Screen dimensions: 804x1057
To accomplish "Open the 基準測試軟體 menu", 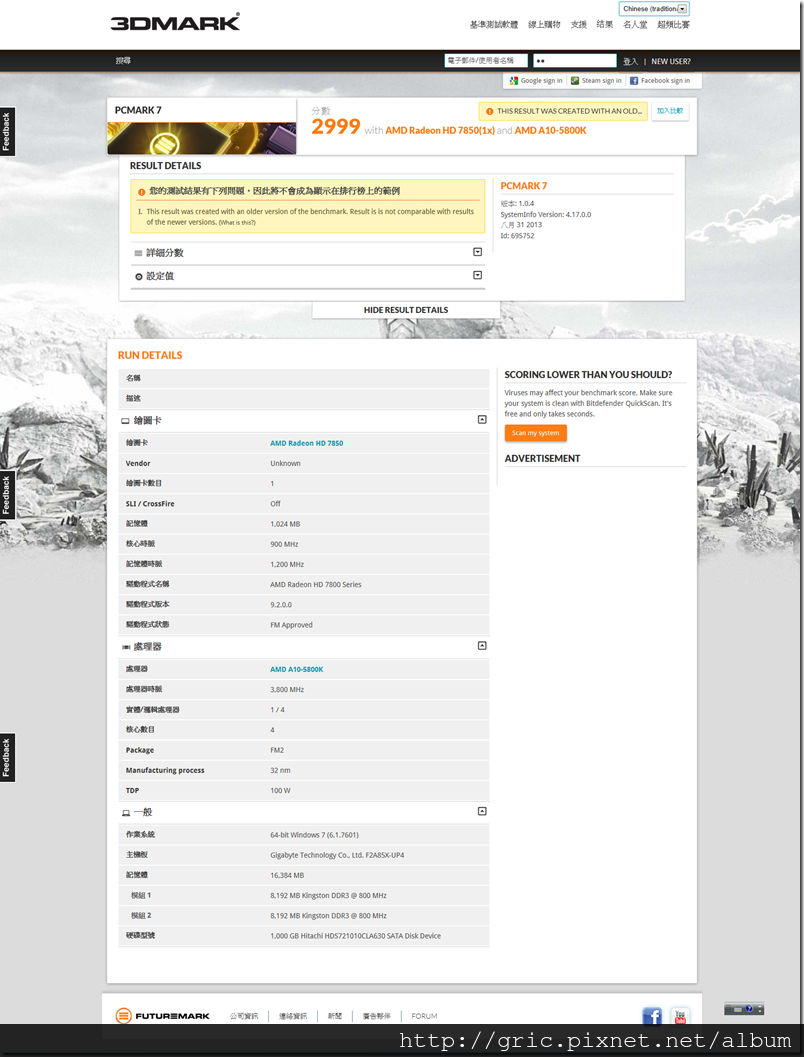I will [x=494, y=25].
